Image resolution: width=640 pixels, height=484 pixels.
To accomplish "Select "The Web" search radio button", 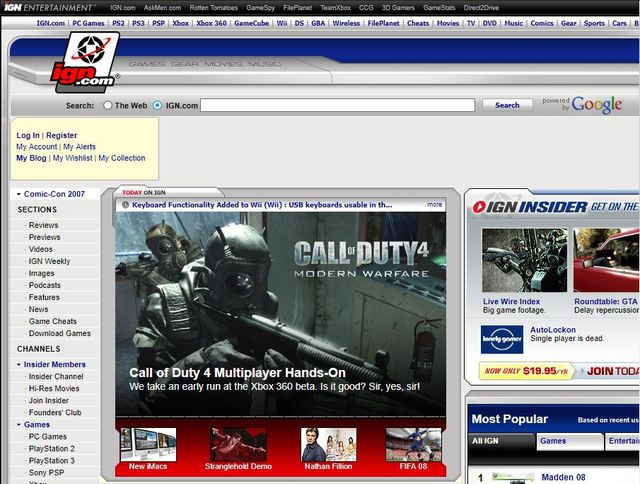I will (108, 105).
